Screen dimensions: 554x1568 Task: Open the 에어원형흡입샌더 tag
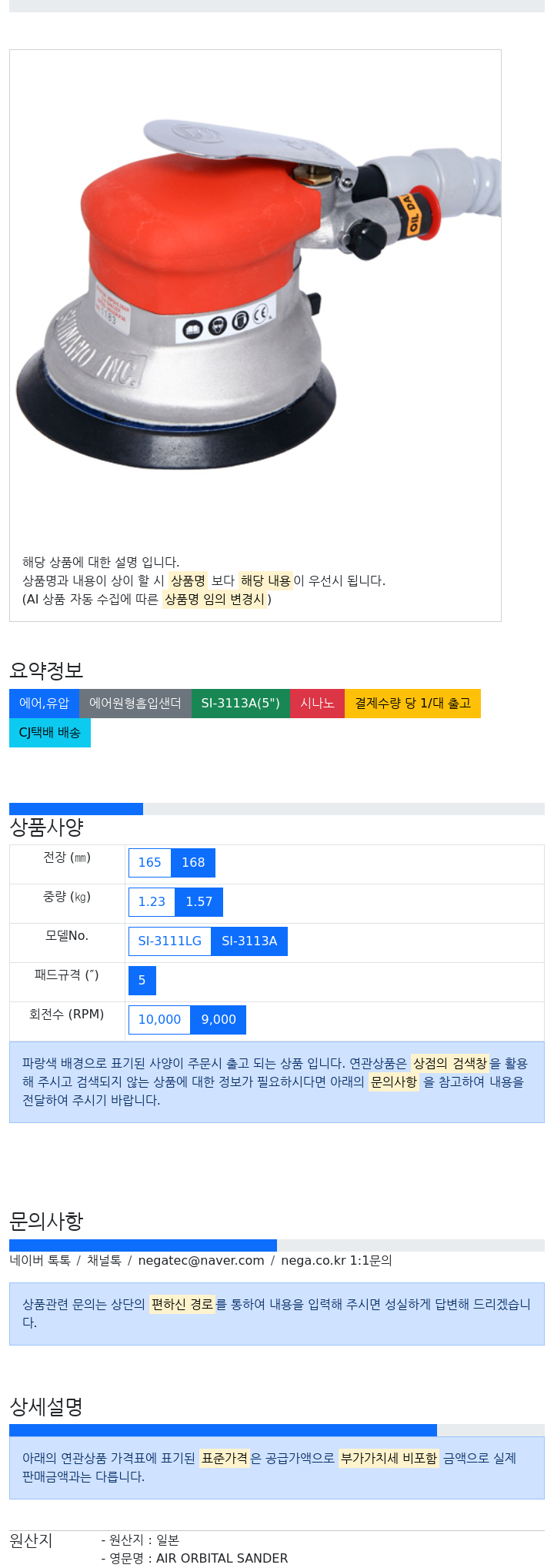point(135,704)
